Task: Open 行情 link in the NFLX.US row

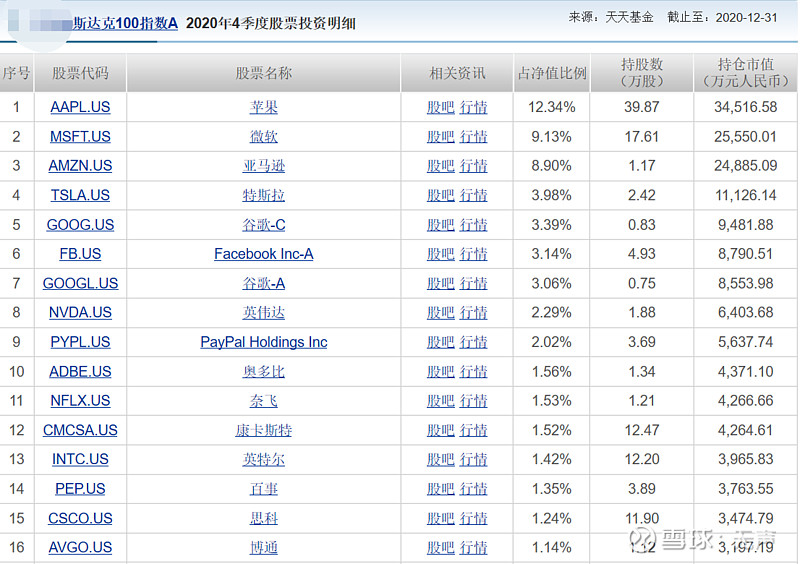Action: [473, 401]
